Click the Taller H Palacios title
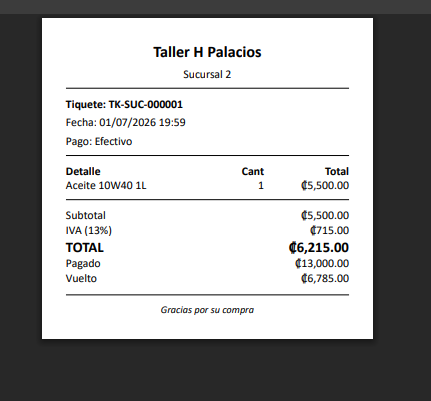 [207, 52]
